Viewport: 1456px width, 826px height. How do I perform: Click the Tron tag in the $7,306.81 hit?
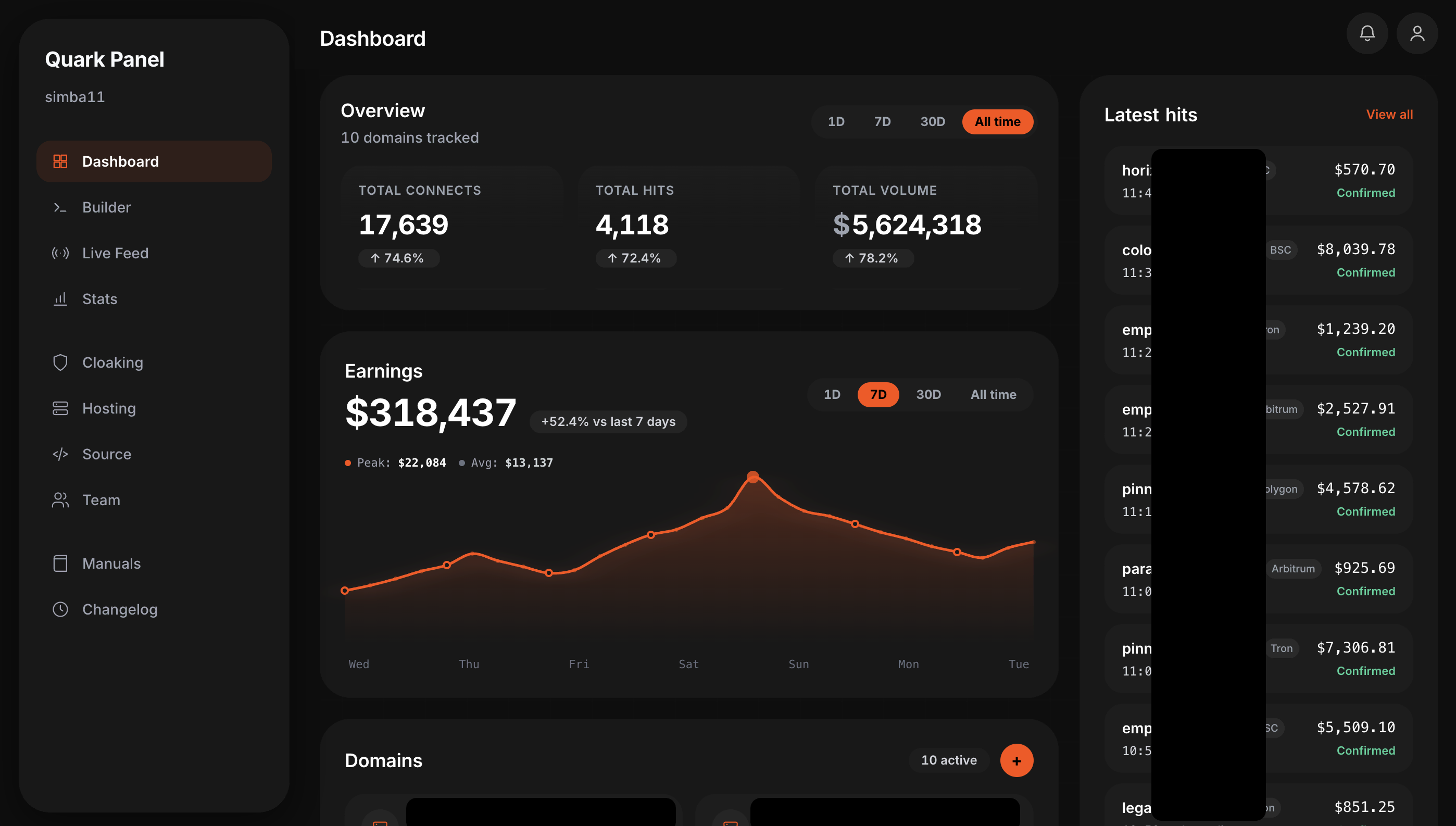(x=1282, y=648)
